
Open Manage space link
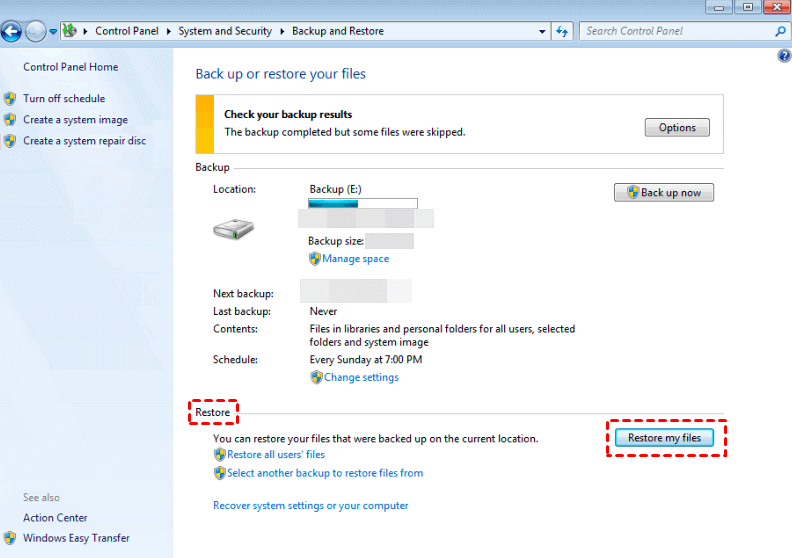(356, 259)
